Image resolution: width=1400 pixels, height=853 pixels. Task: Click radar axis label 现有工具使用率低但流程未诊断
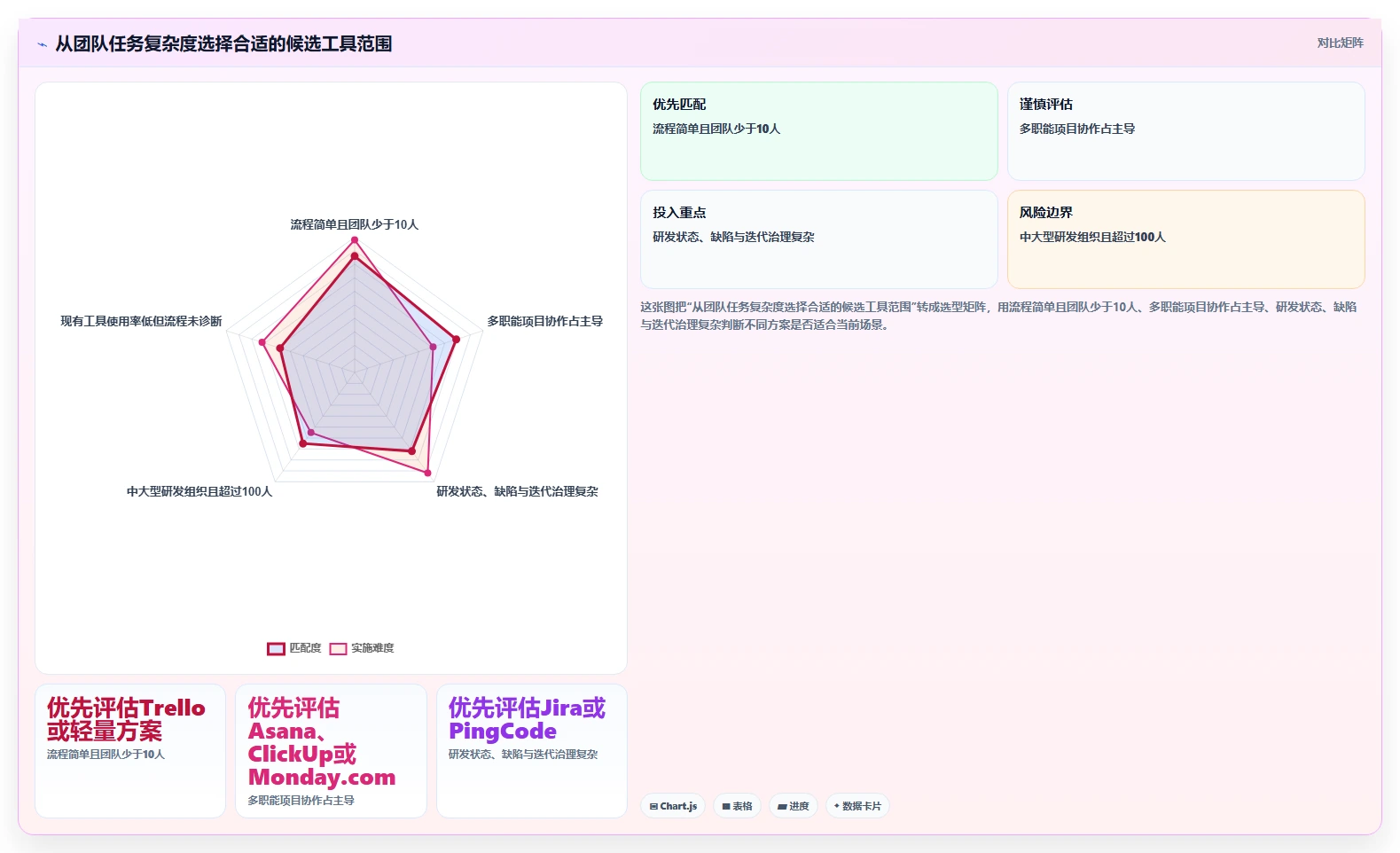pos(141,321)
